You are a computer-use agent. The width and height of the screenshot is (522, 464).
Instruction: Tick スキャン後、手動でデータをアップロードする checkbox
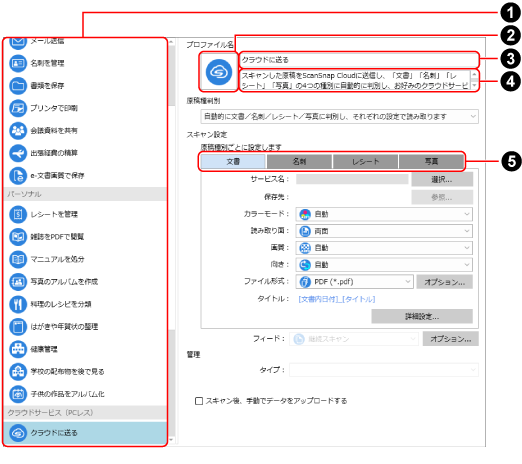[199, 401]
